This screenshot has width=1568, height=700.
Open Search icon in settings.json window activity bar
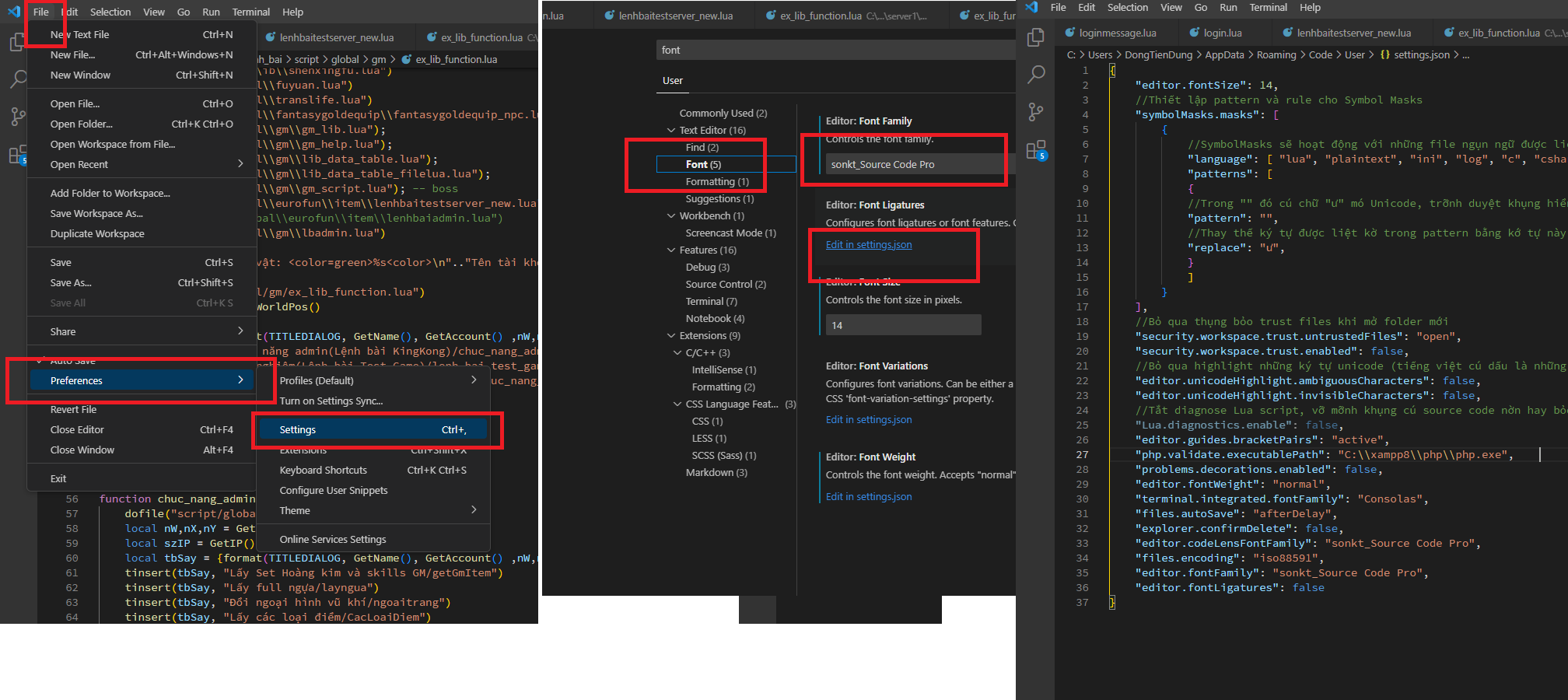(x=1036, y=74)
